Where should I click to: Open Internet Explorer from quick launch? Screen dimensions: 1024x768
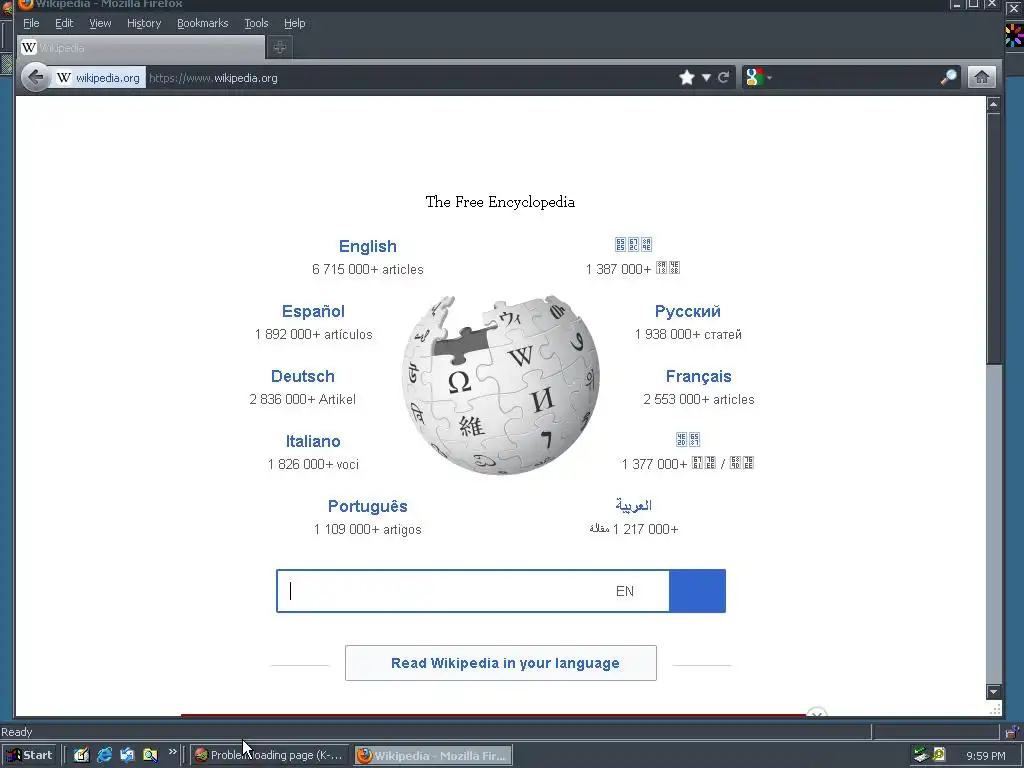click(104, 755)
